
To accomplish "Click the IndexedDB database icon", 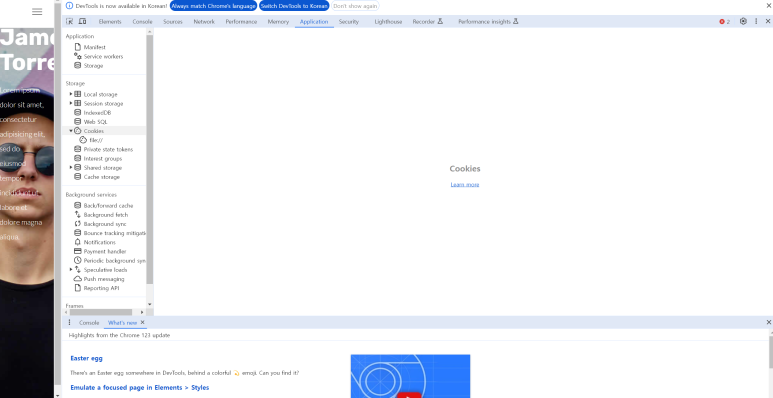I will pos(77,112).
